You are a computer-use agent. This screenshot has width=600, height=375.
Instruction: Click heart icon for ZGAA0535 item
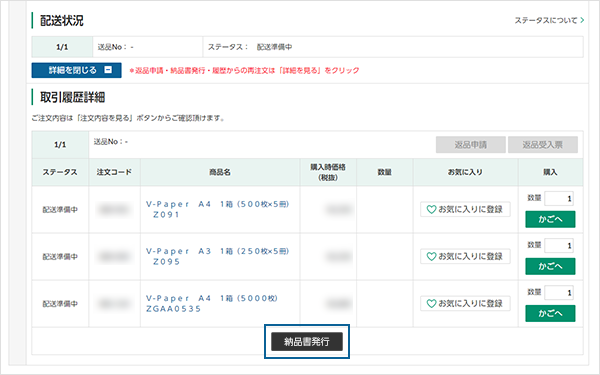click(431, 304)
